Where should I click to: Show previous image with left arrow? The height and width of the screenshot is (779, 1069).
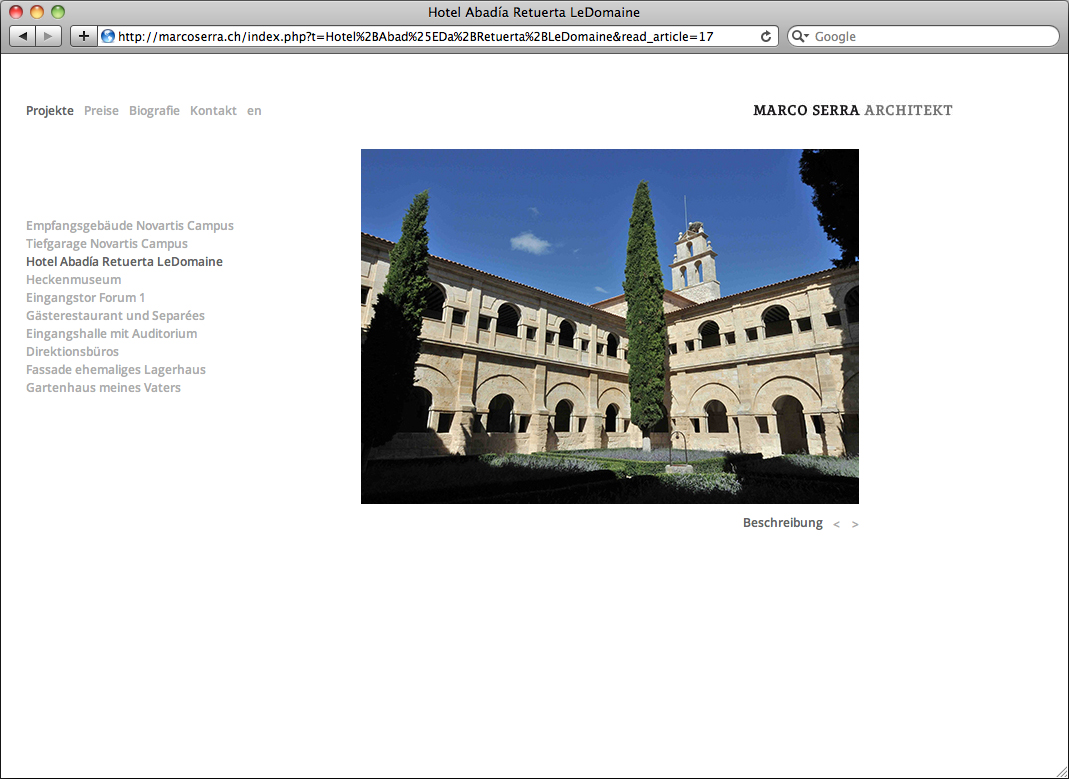(836, 524)
